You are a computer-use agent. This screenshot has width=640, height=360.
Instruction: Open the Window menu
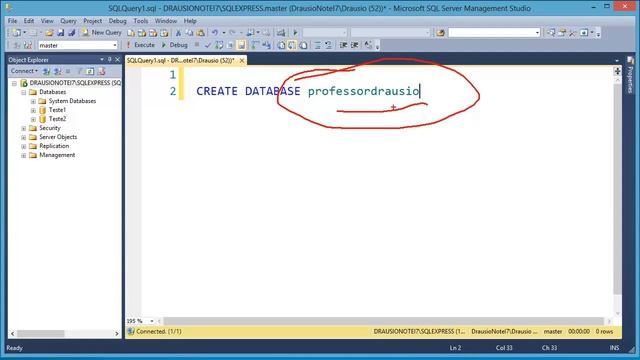pyautogui.click(x=166, y=21)
